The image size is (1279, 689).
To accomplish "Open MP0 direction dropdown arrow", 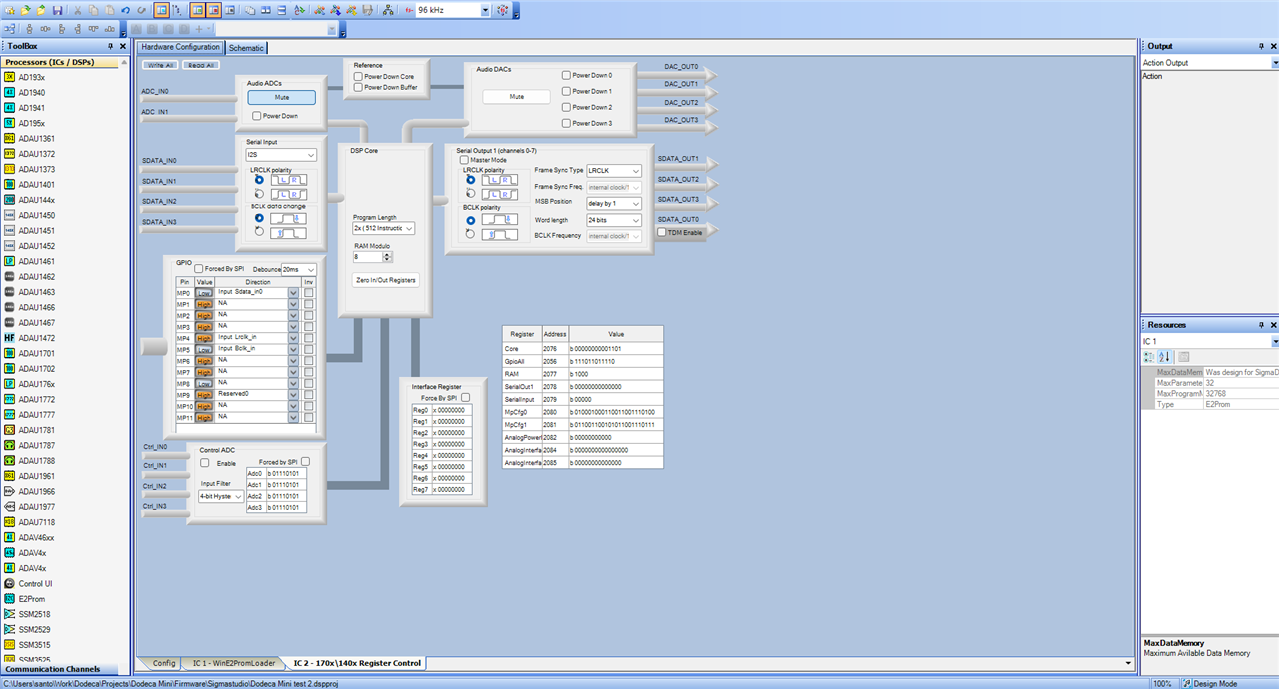I will [293, 293].
